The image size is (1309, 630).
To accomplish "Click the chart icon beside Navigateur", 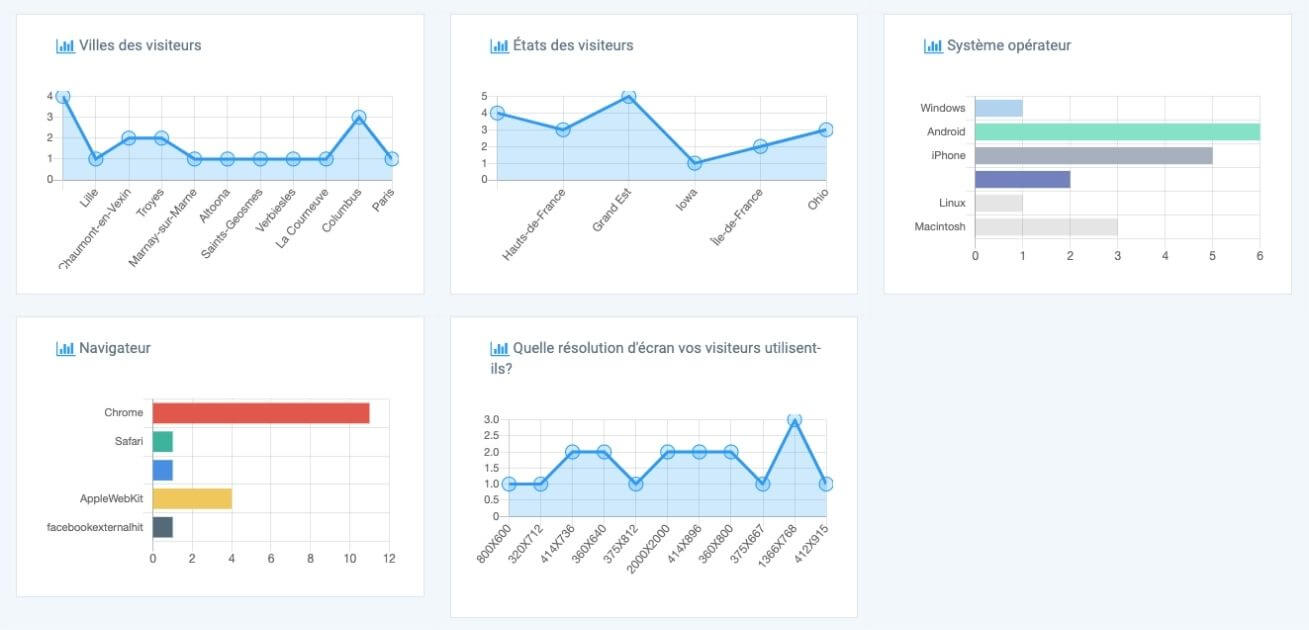I will [65, 348].
